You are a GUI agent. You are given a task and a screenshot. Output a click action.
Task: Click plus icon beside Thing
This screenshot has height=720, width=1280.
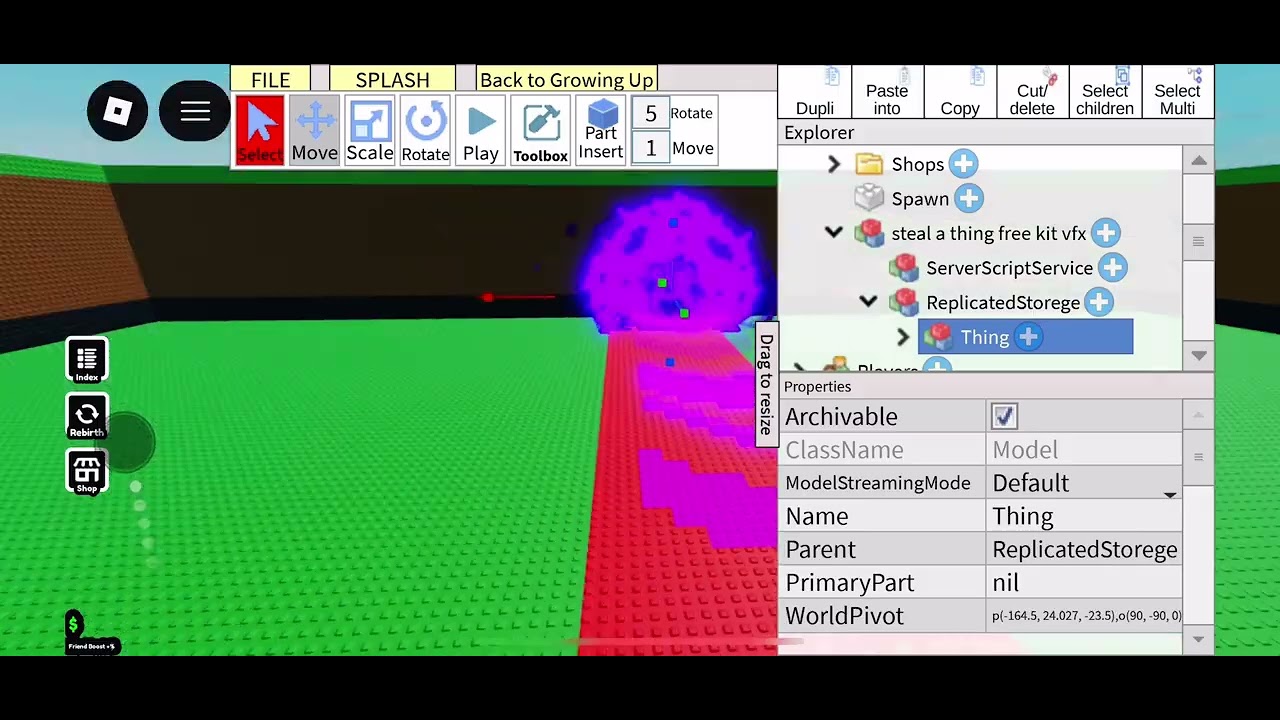point(1028,337)
